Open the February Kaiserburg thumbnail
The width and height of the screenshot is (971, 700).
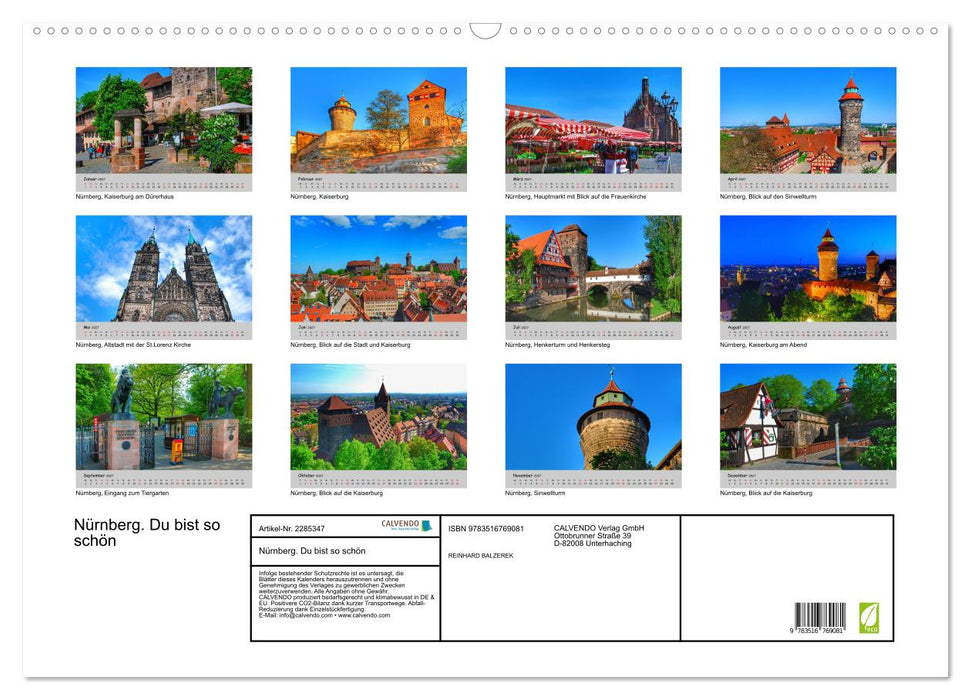click(x=378, y=120)
